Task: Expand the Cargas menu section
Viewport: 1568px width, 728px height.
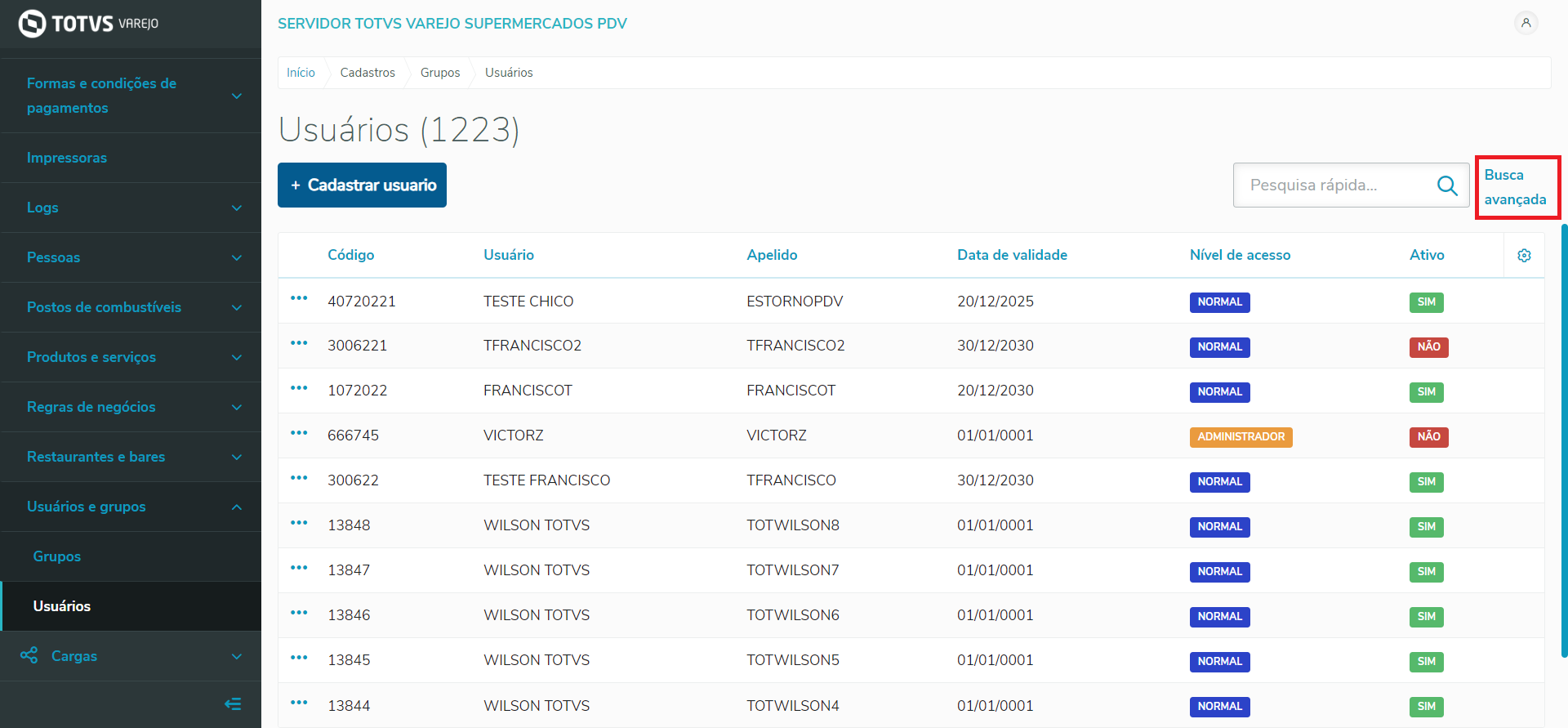Action: tap(237, 656)
